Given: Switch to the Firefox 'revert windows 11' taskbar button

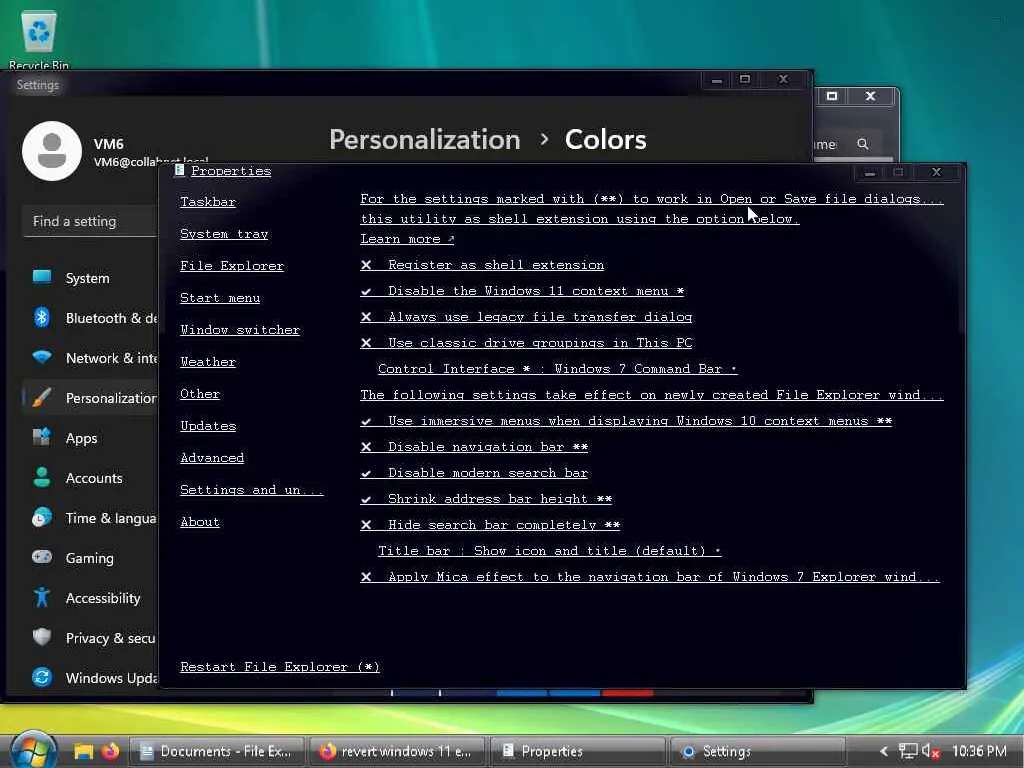Looking at the screenshot, I should click(397, 752).
